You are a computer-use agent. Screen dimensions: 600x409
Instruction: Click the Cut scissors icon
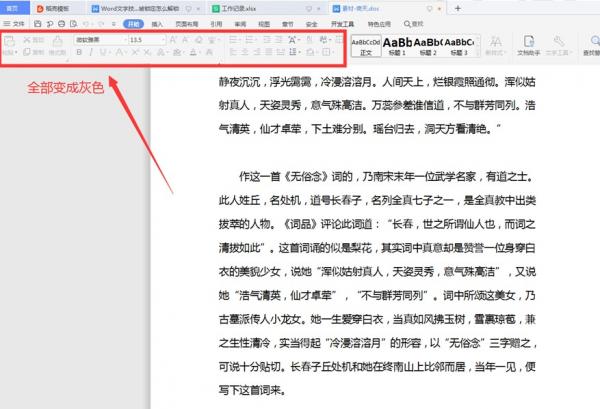coord(26,40)
